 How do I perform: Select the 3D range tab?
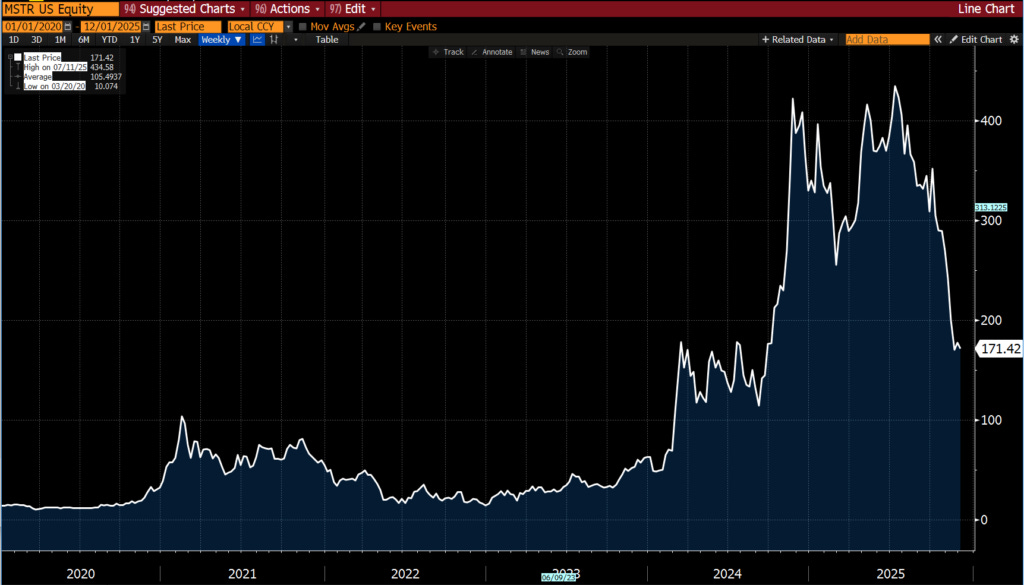tap(37, 39)
